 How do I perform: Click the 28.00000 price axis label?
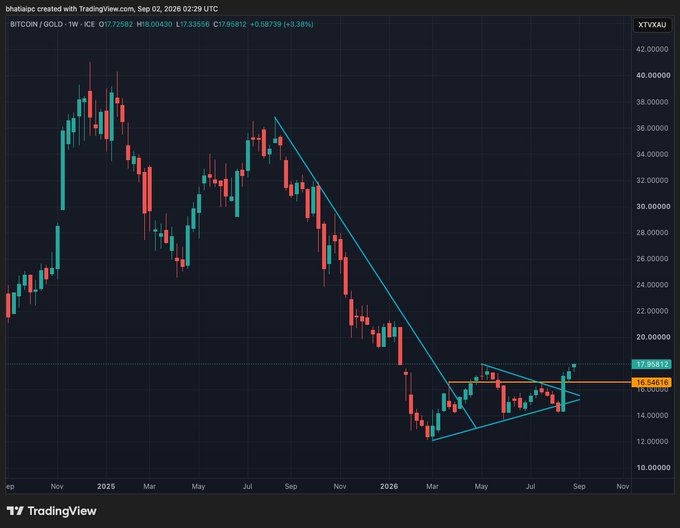tap(652, 232)
